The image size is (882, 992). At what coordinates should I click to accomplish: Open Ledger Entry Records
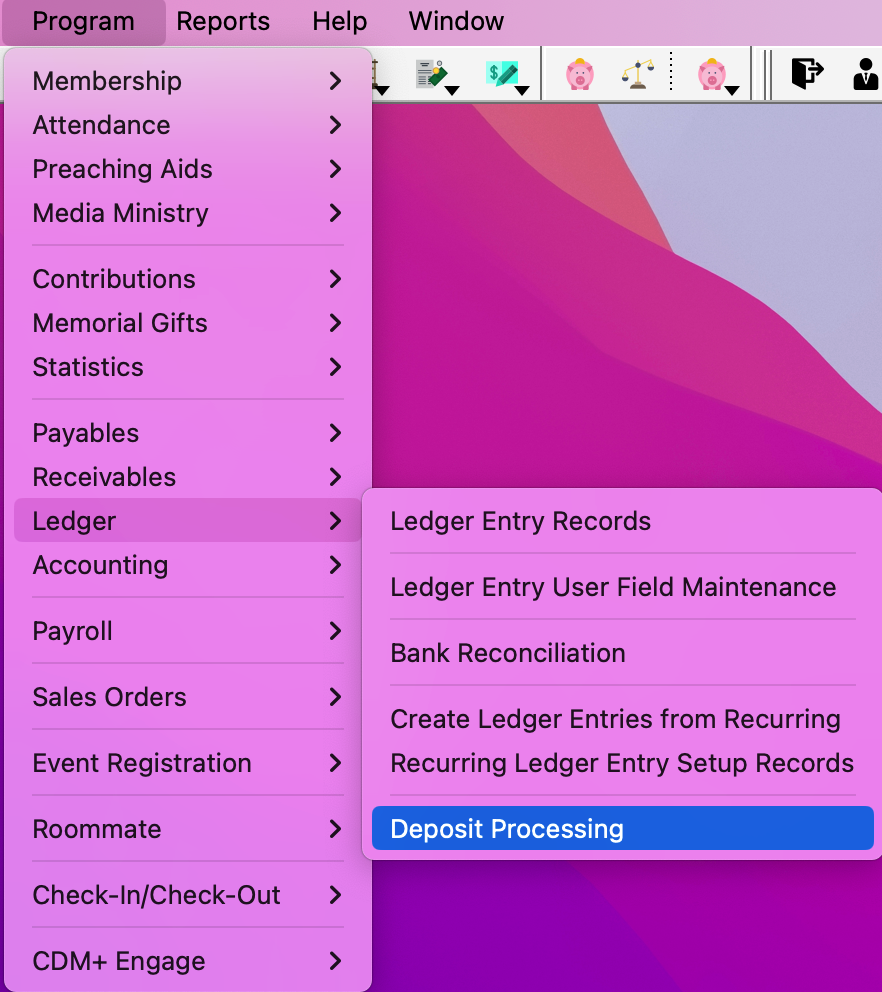pyautogui.click(x=520, y=521)
